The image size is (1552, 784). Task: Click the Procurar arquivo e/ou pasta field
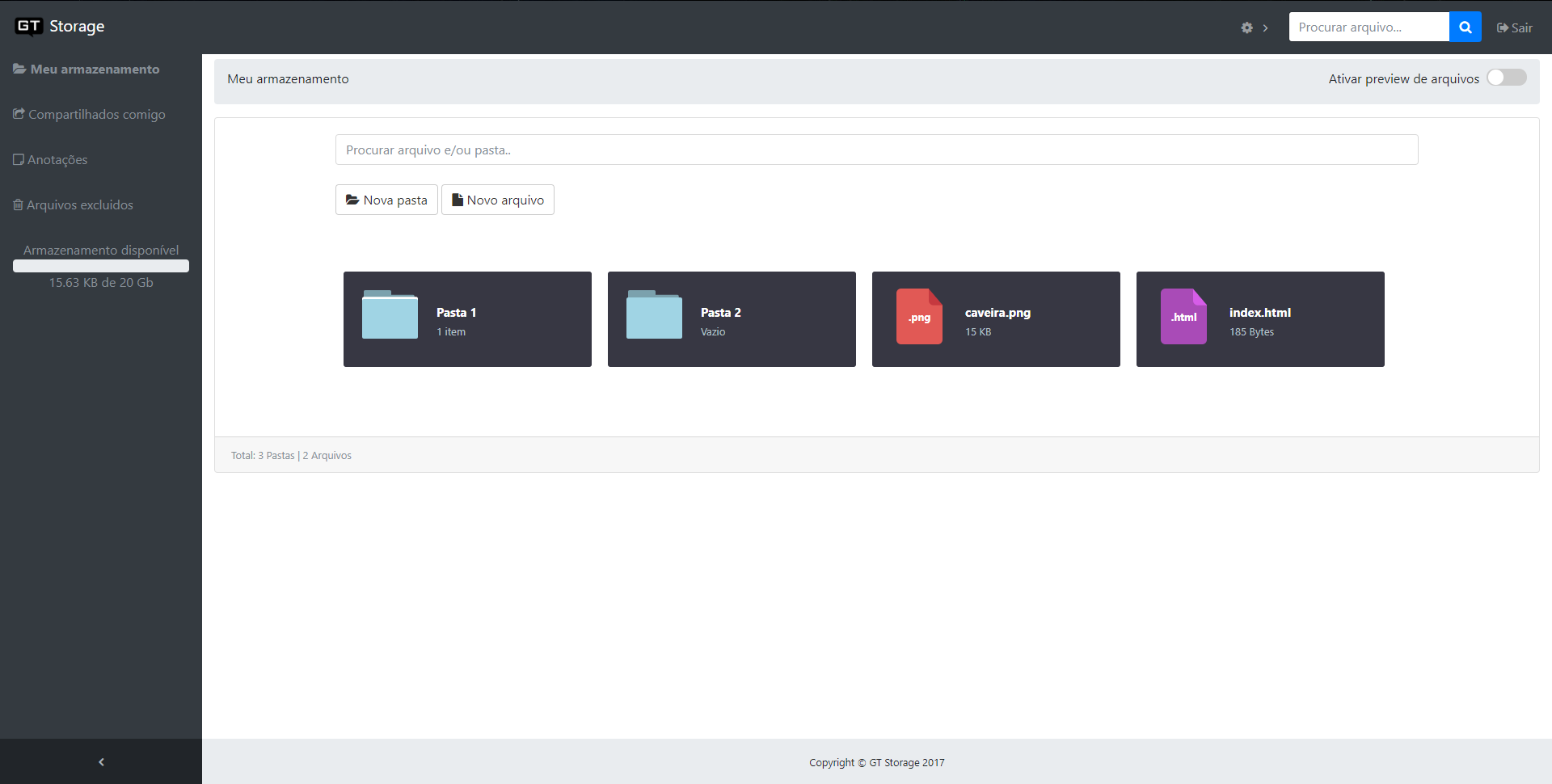(876, 150)
